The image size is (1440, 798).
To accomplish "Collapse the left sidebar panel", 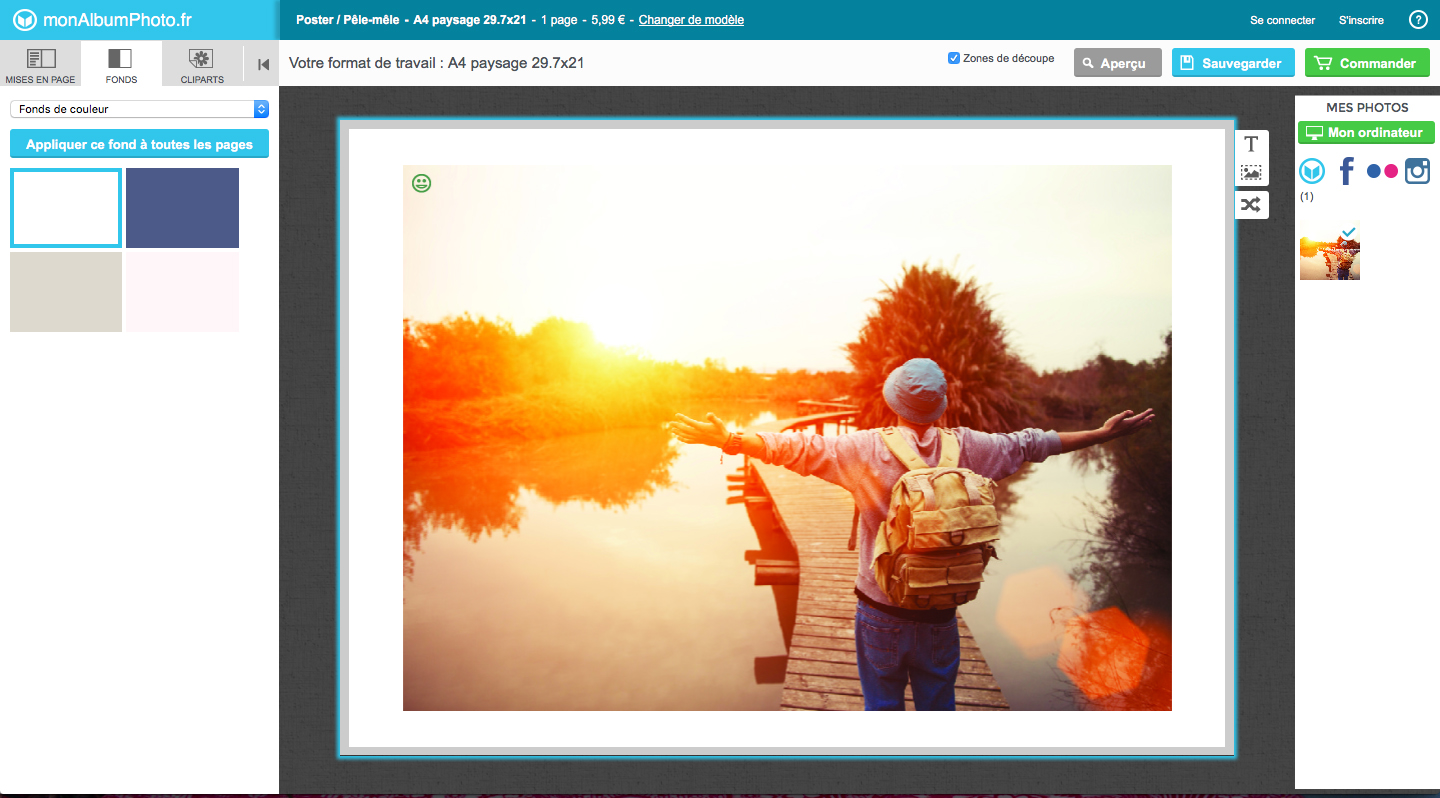I will 263,64.
